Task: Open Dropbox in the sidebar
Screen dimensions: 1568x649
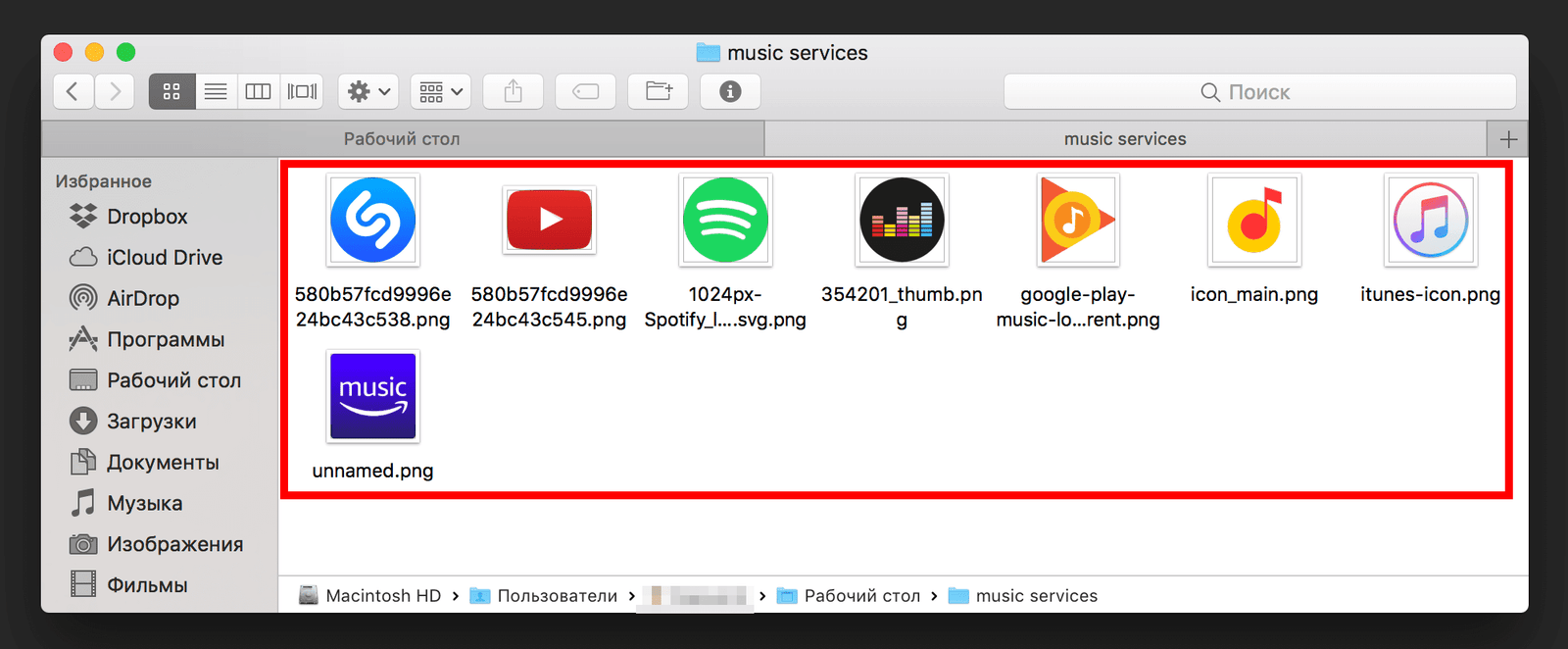Action: [146, 217]
